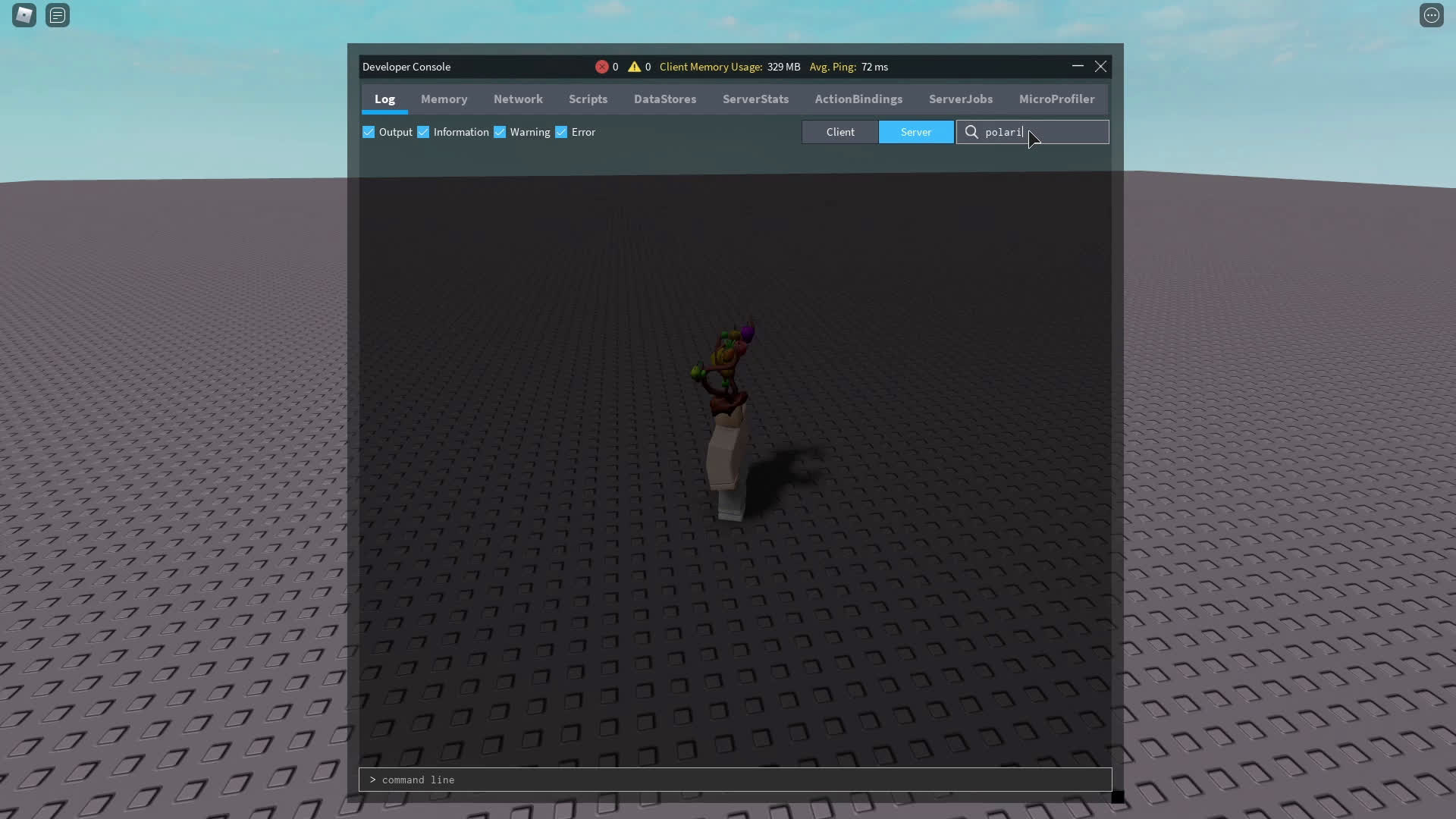
Task: Select the Client log source button
Action: [839, 132]
